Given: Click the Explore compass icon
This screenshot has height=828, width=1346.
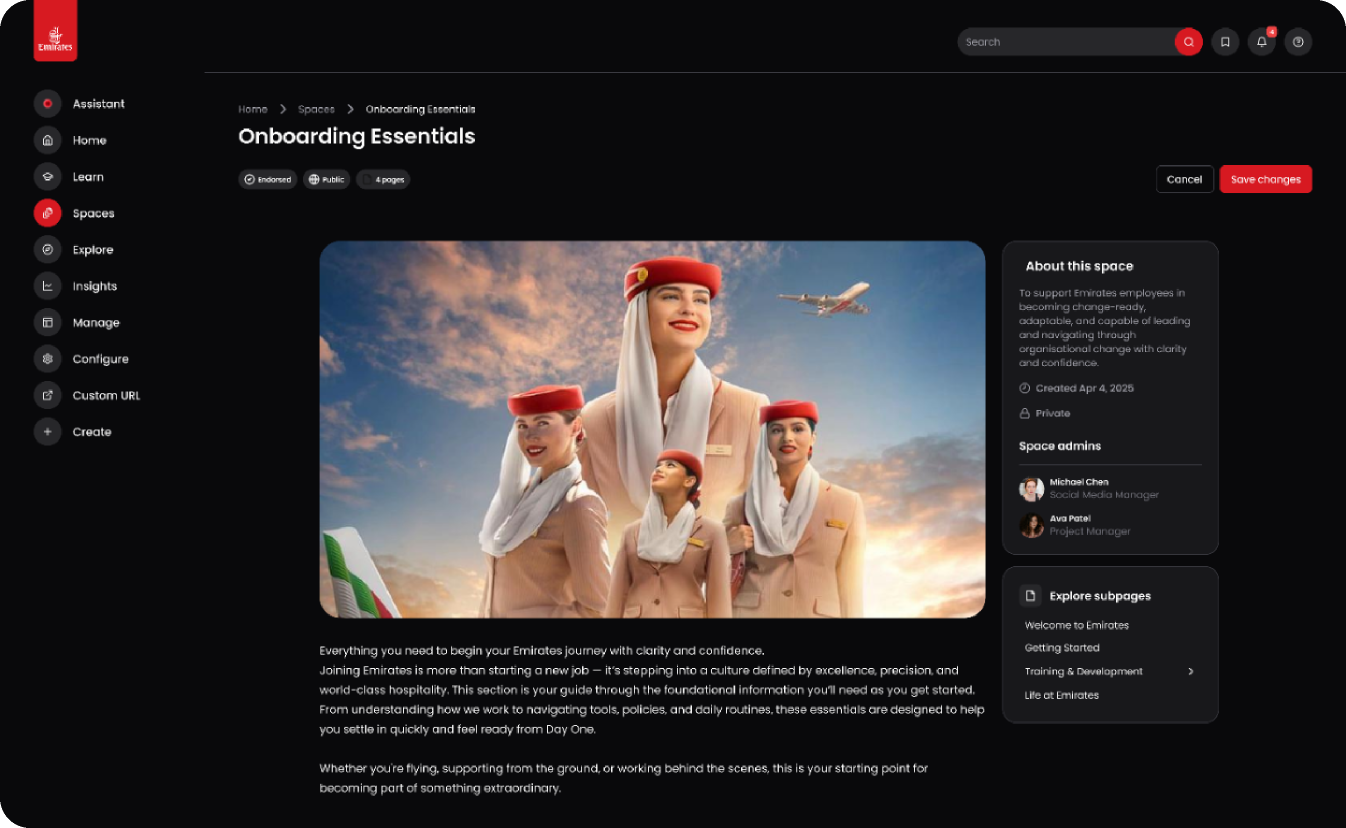Looking at the screenshot, I should coord(47,250).
